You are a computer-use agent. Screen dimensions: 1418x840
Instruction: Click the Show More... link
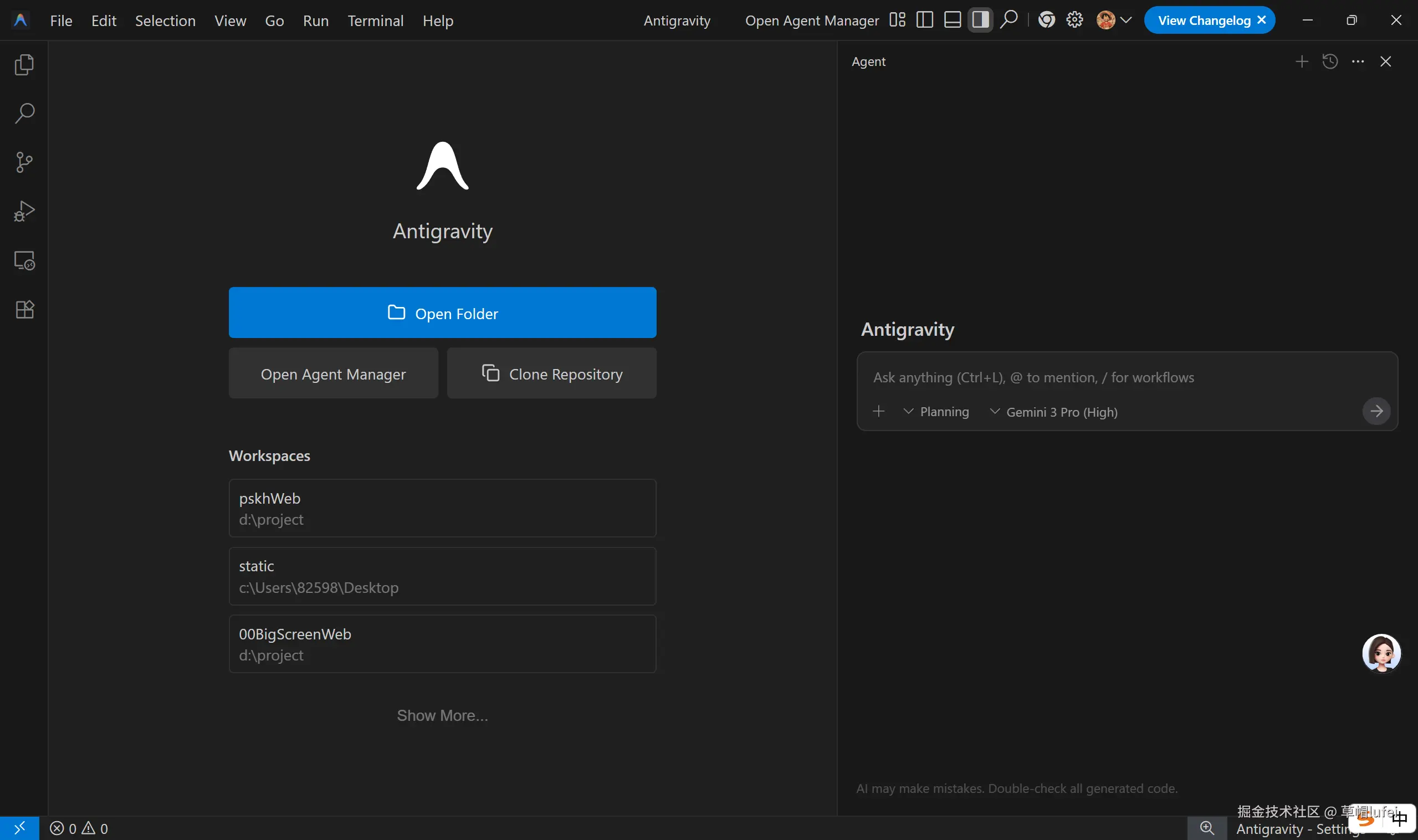tap(443, 715)
